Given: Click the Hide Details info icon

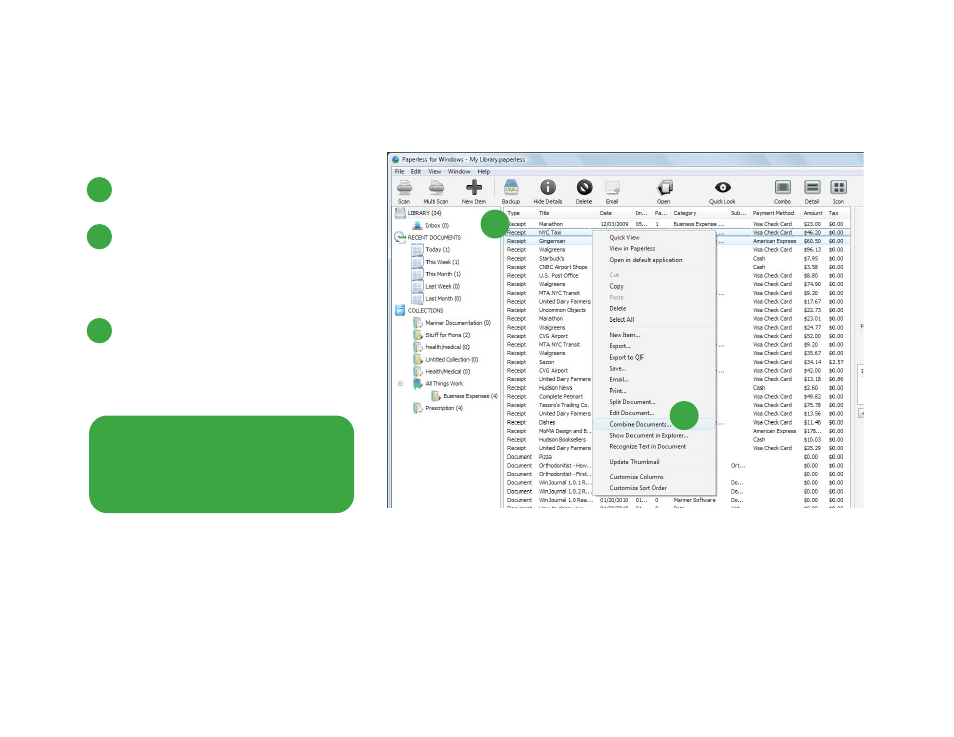Looking at the screenshot, I should (x=548, y=187).
